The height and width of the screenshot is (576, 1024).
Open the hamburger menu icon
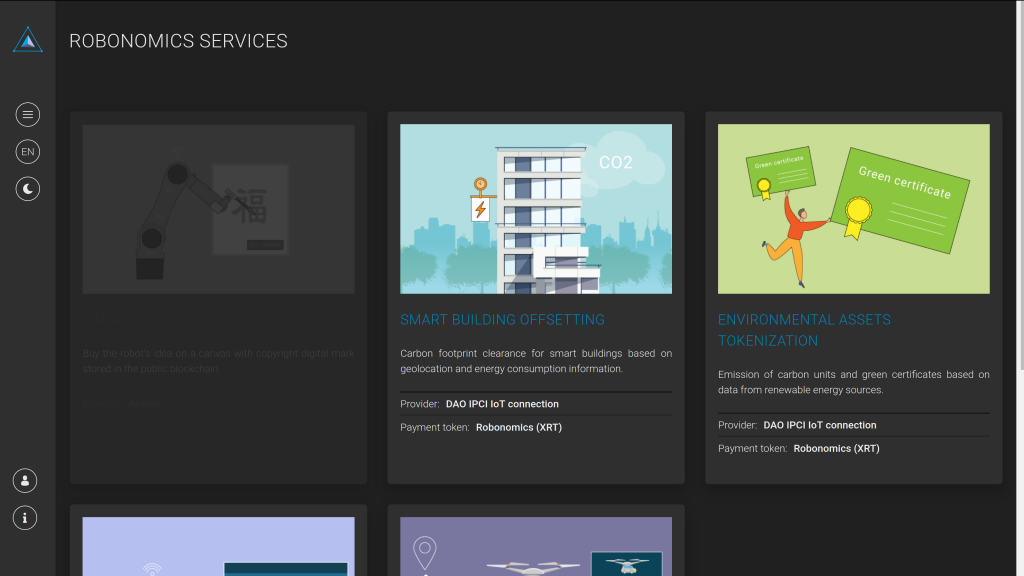(x=27, y=114)
